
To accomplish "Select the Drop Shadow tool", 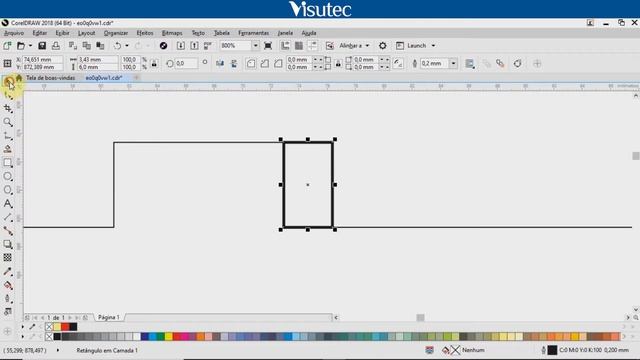I will click(x=8, y=244).
